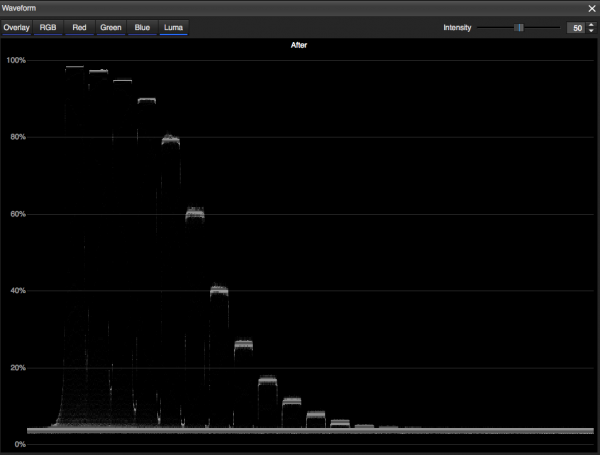The width and height of the screenshot is (600, 455).
Task: Toggle the Blue channel button
Action: coord(142,27)
